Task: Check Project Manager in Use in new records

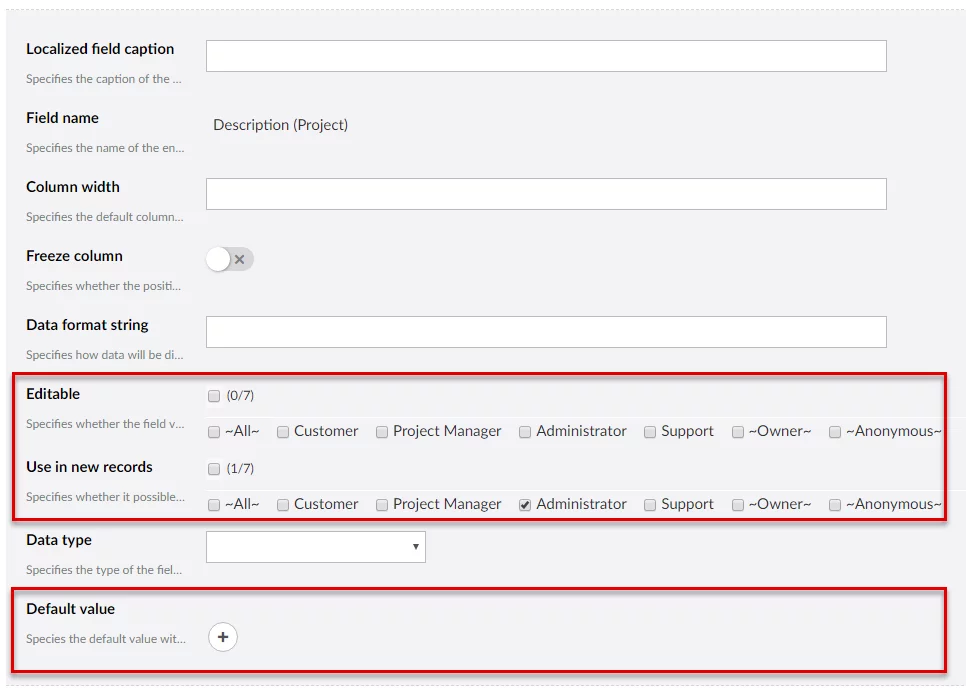Action: click(x=382, y=505)
